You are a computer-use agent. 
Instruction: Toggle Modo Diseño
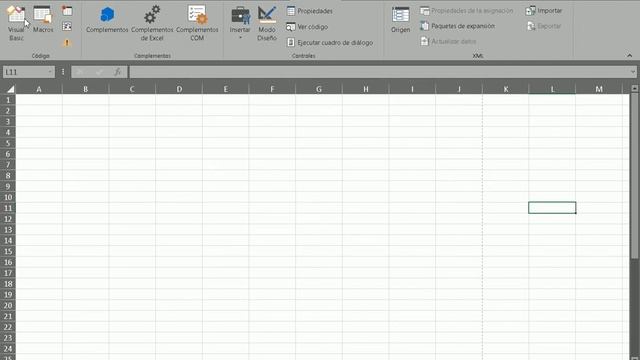pos(267,23)
